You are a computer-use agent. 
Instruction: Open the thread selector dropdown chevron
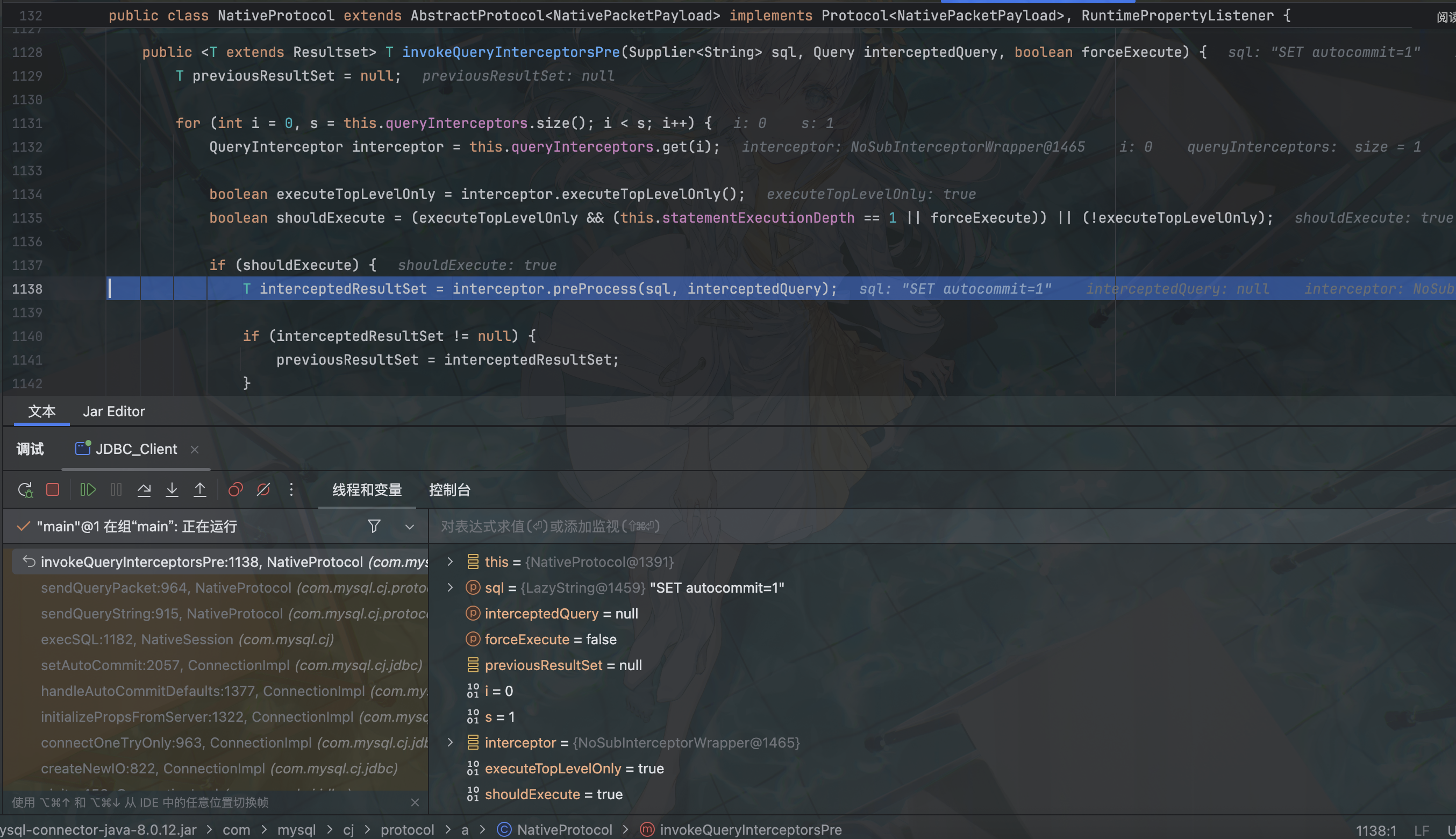[410, 527]
